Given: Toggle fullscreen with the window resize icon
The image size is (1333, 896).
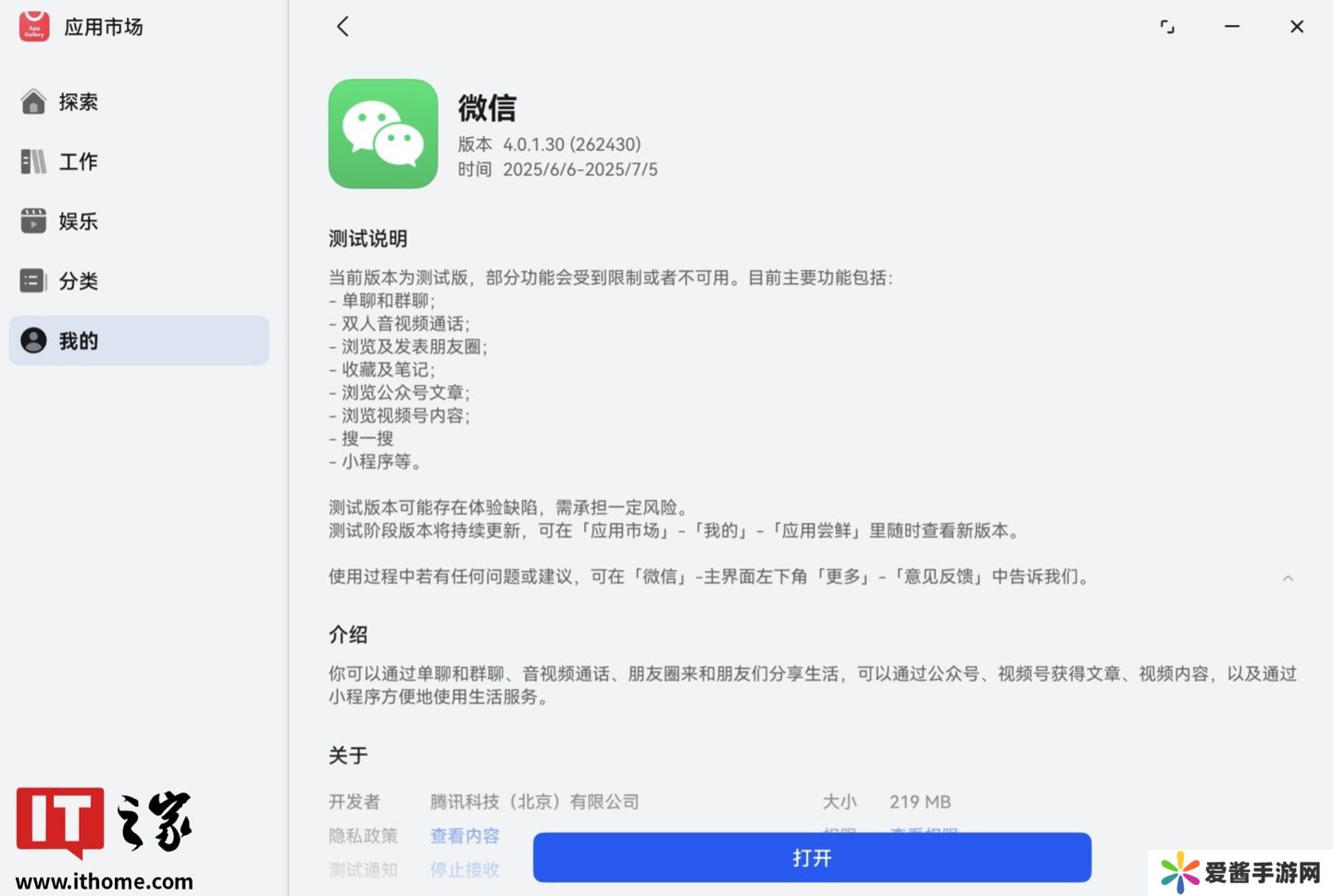Looking at the screenshot, I should click(x=1167, y=27).
